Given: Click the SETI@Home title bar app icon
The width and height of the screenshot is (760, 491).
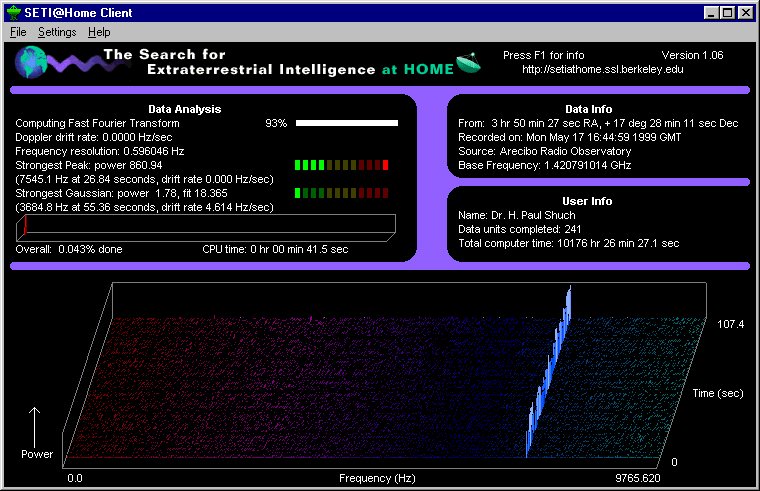Looking at the screenshot, I should pyautogui.click(x=14, y=13).
